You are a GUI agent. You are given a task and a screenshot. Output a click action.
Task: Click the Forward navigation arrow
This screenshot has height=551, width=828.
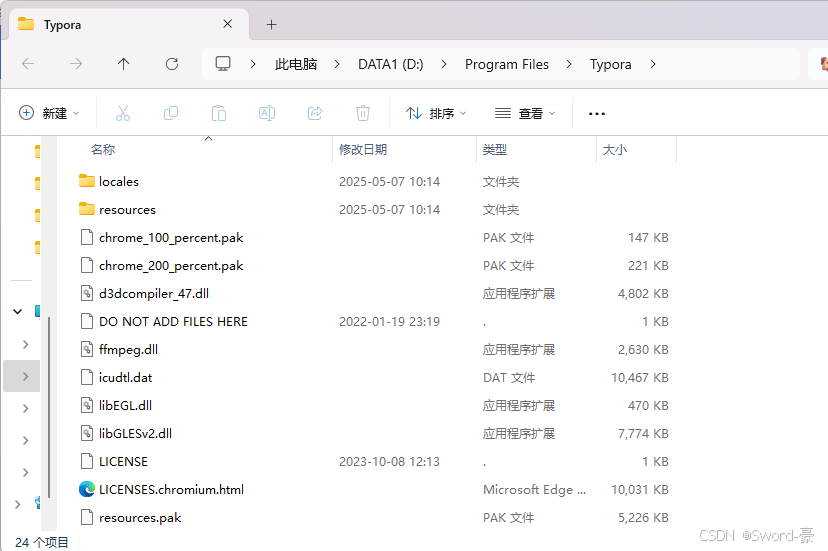pyautogui.click(x=76, y=64)
